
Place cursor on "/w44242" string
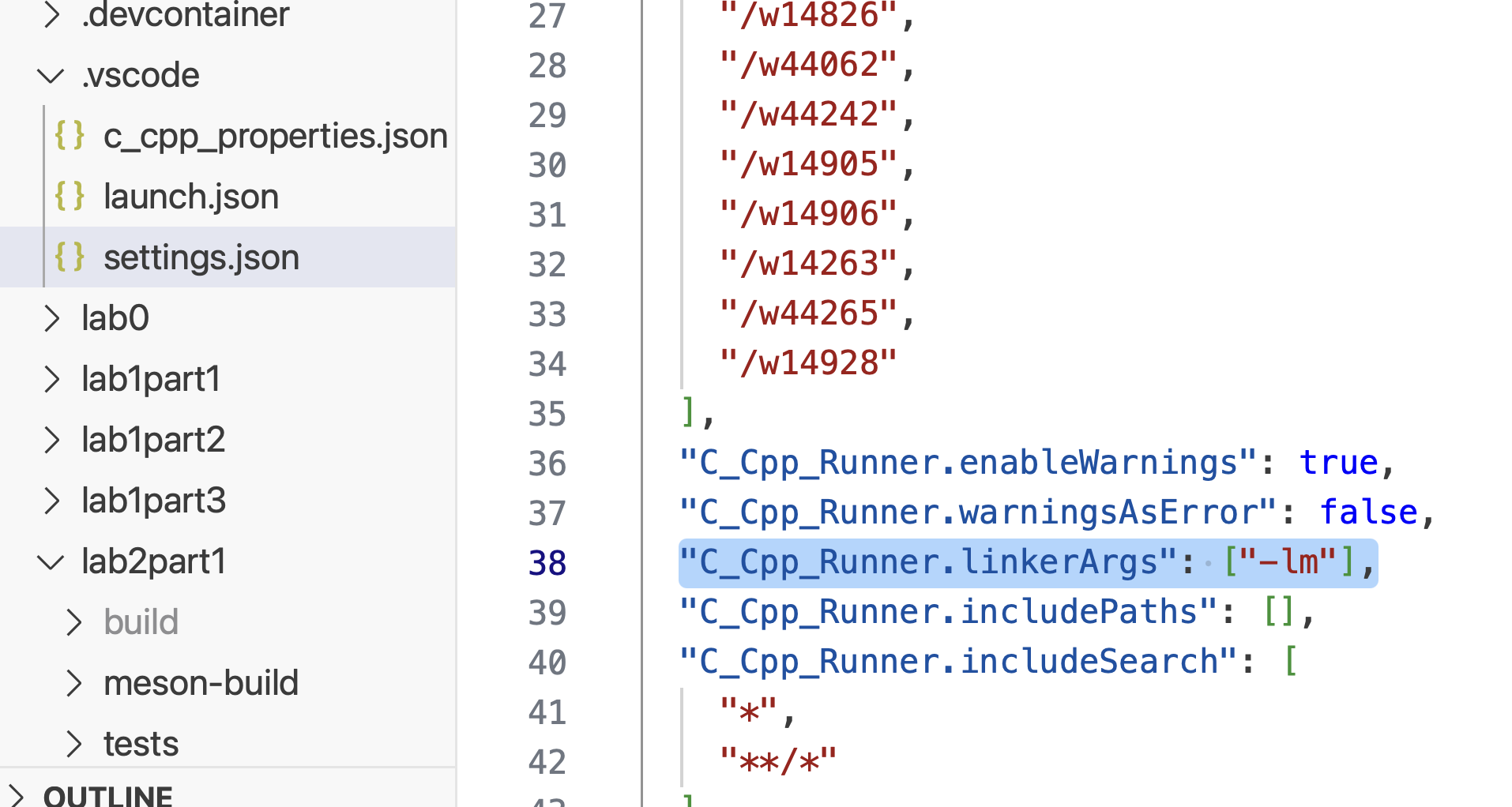808,114
